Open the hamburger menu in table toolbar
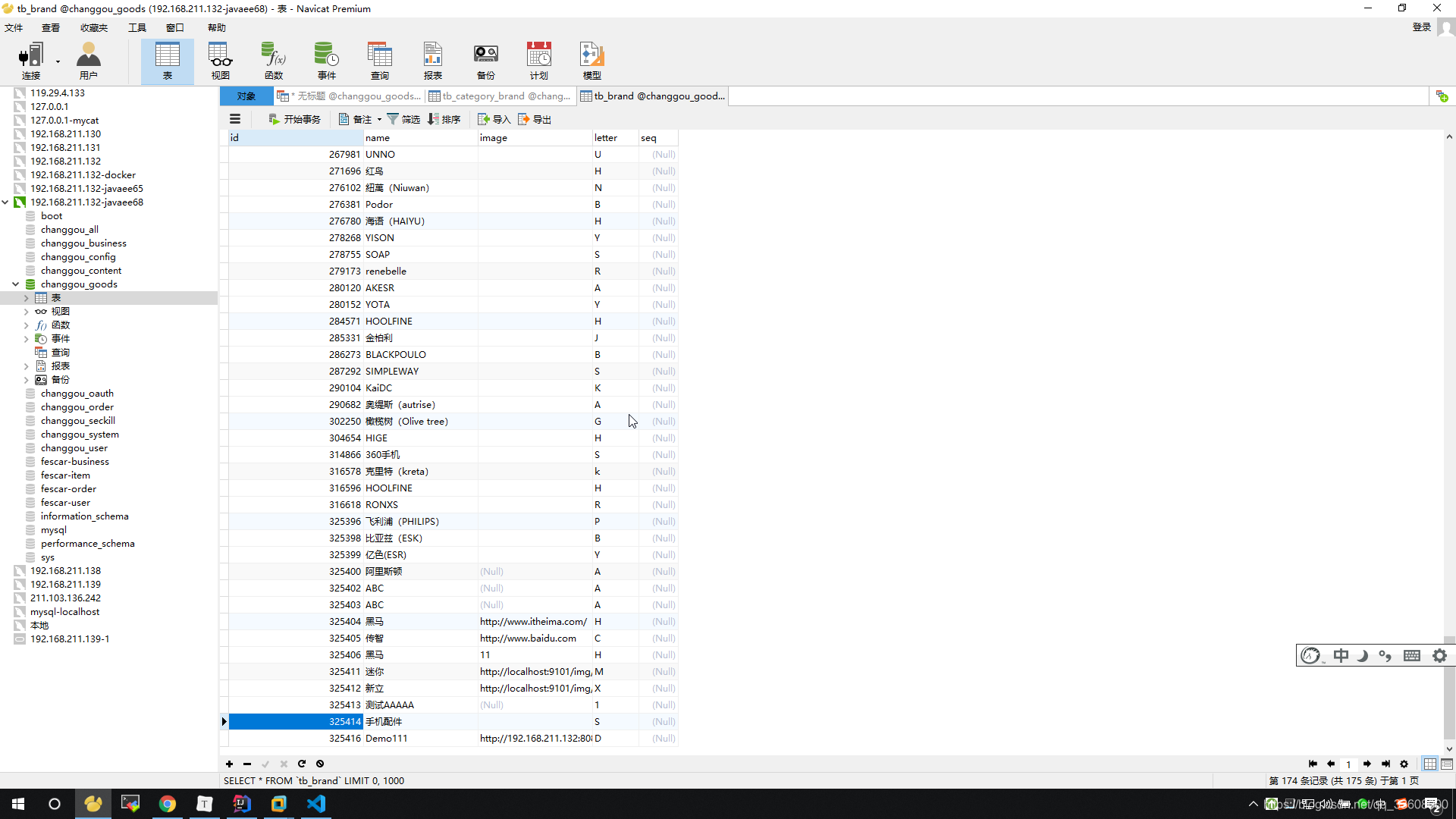The width and height of the screenshot is (1456, 819). [235, 119]
